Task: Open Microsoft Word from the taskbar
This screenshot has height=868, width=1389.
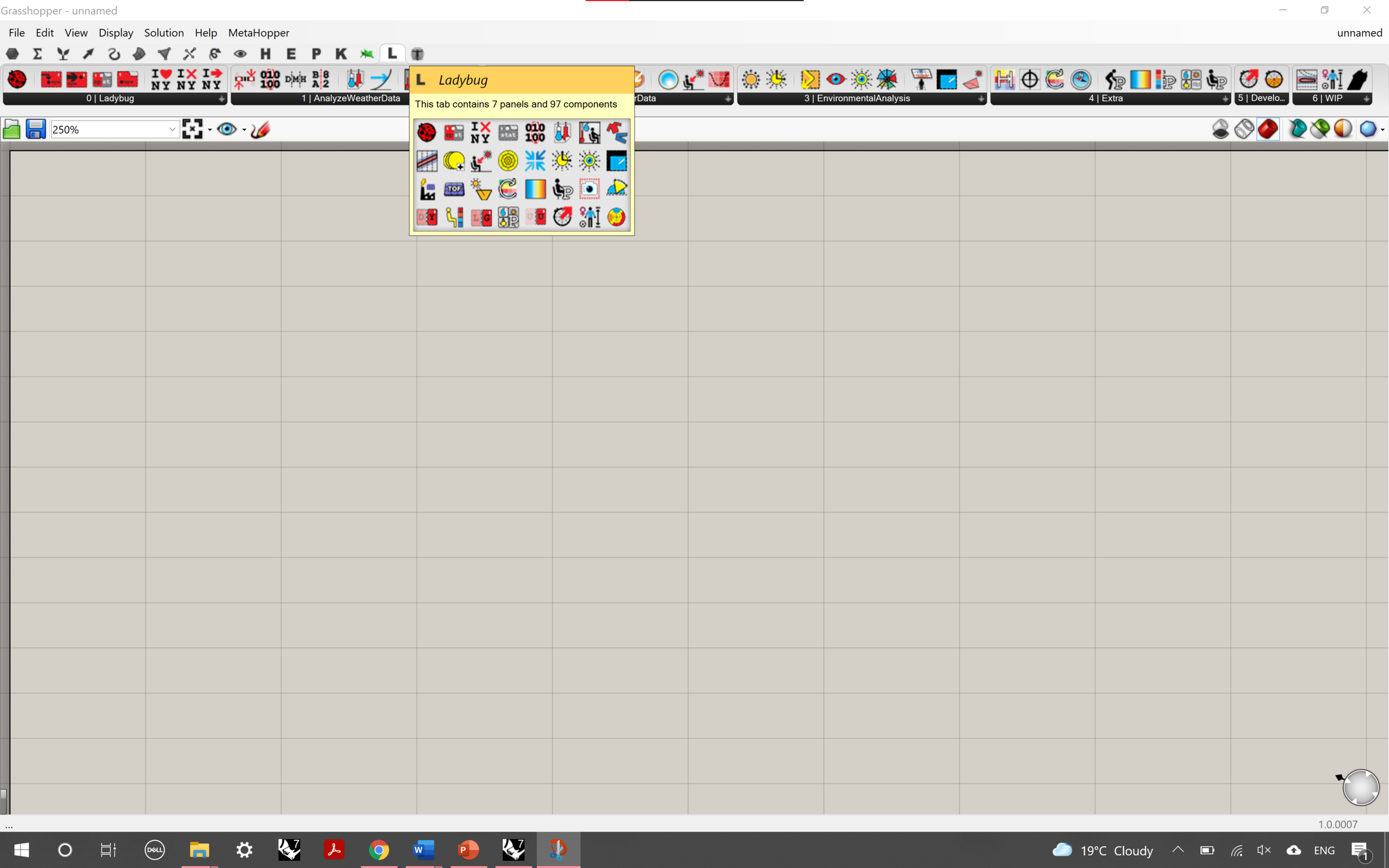Action: pos(424,850)
